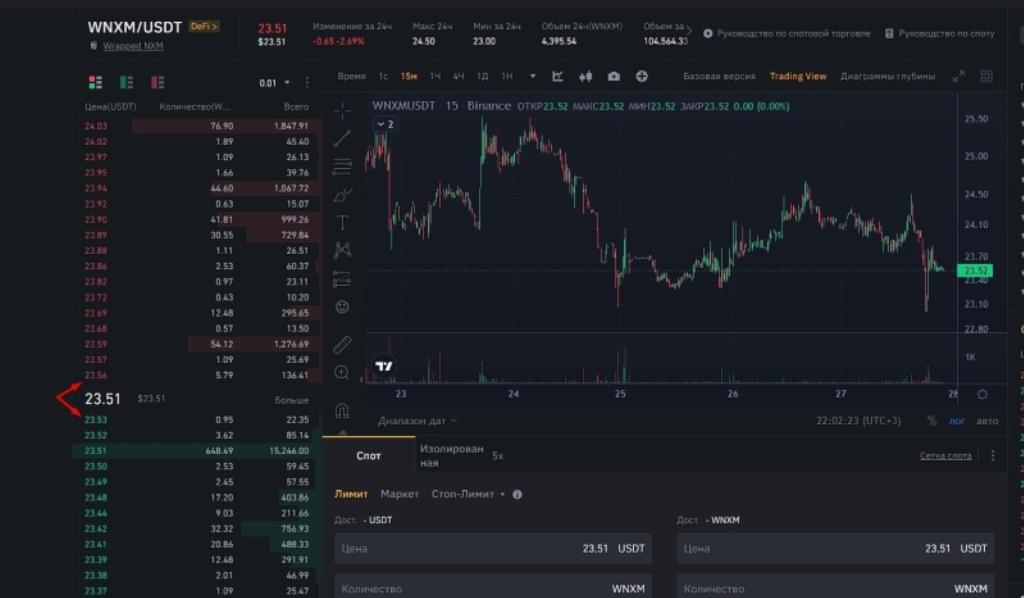Select the brush drawing tool
Image resolution: width=1024 pixels, height=598 pixels.
coord(342,195)
